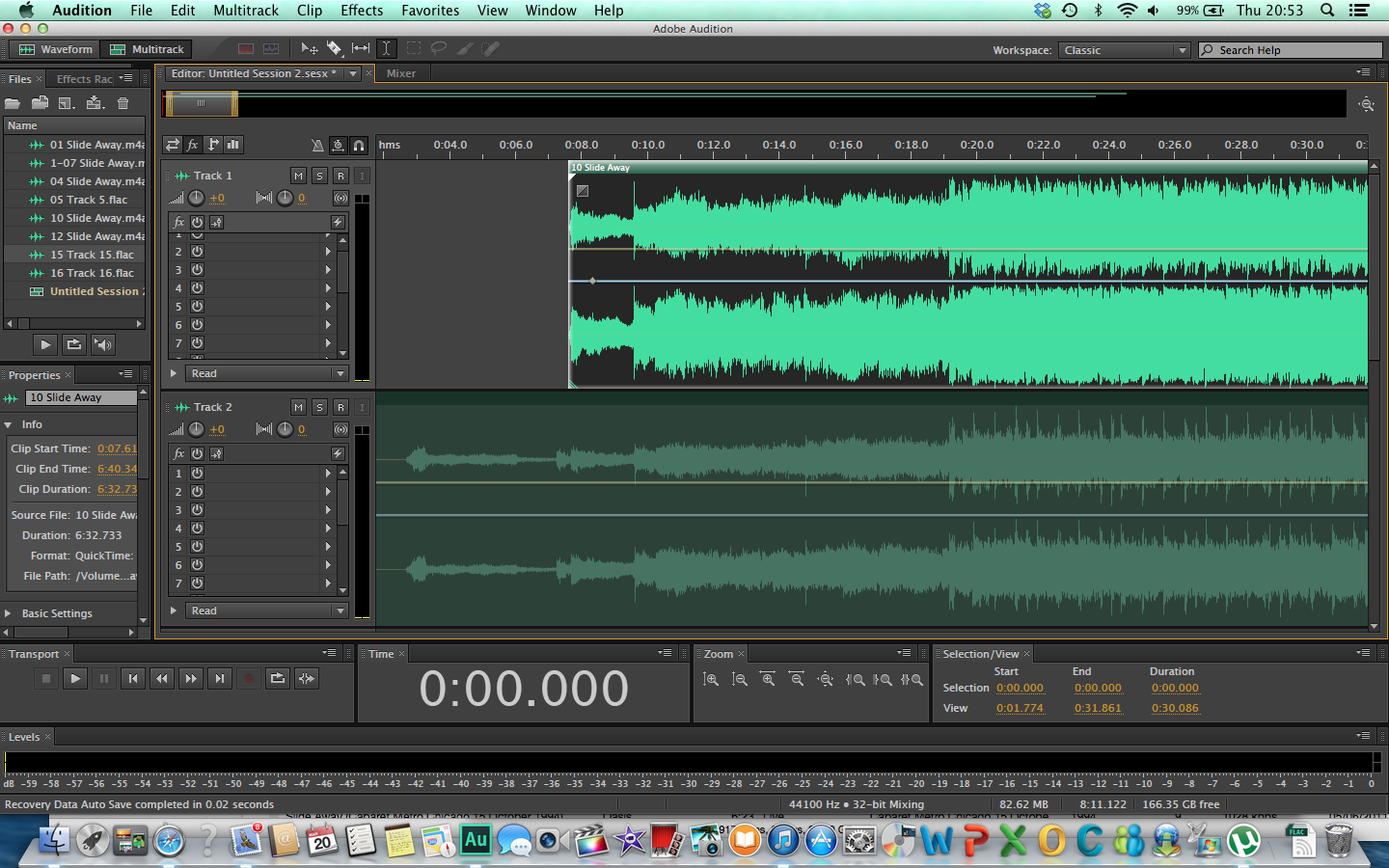This screenshot has height=868, width=1389.
Task: Select the Slip tool
Action: coord(361,48)
